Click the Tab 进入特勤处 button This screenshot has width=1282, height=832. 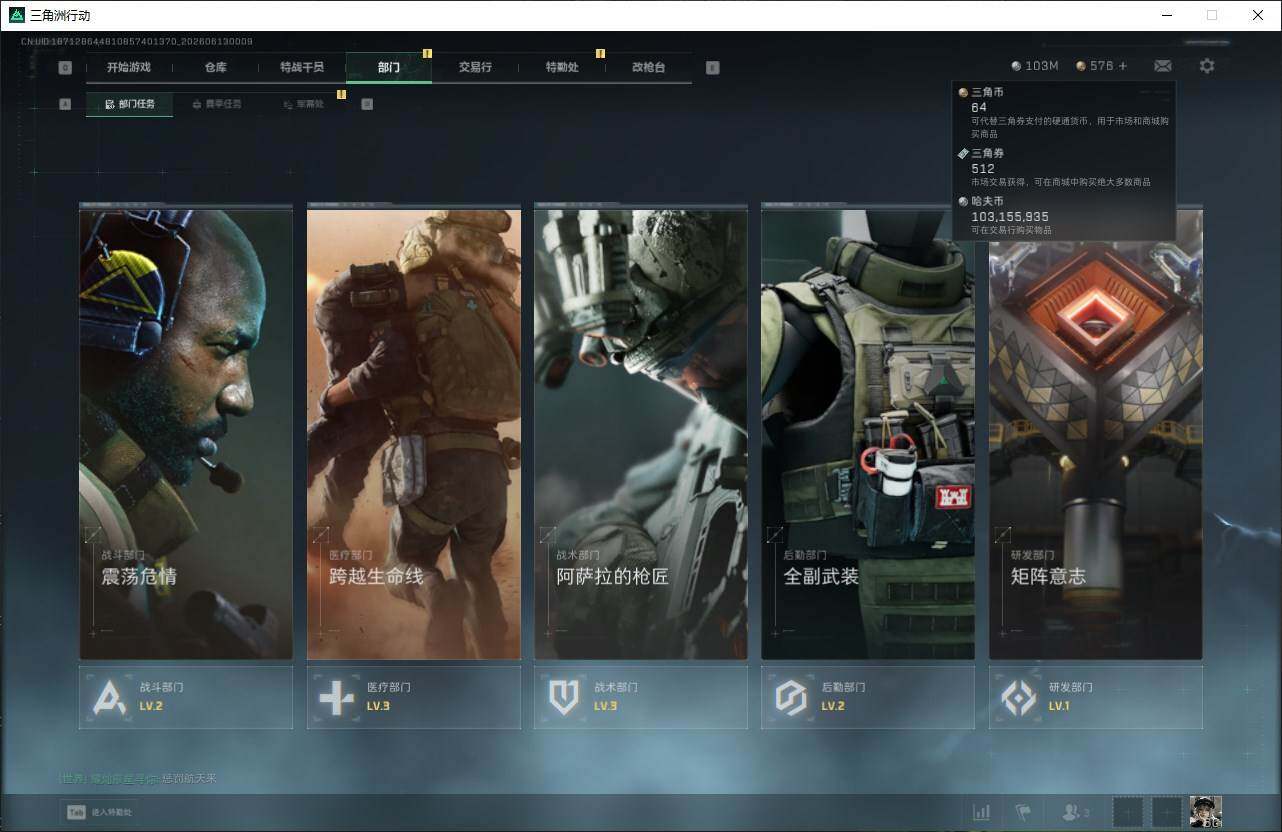click(101, 812)
